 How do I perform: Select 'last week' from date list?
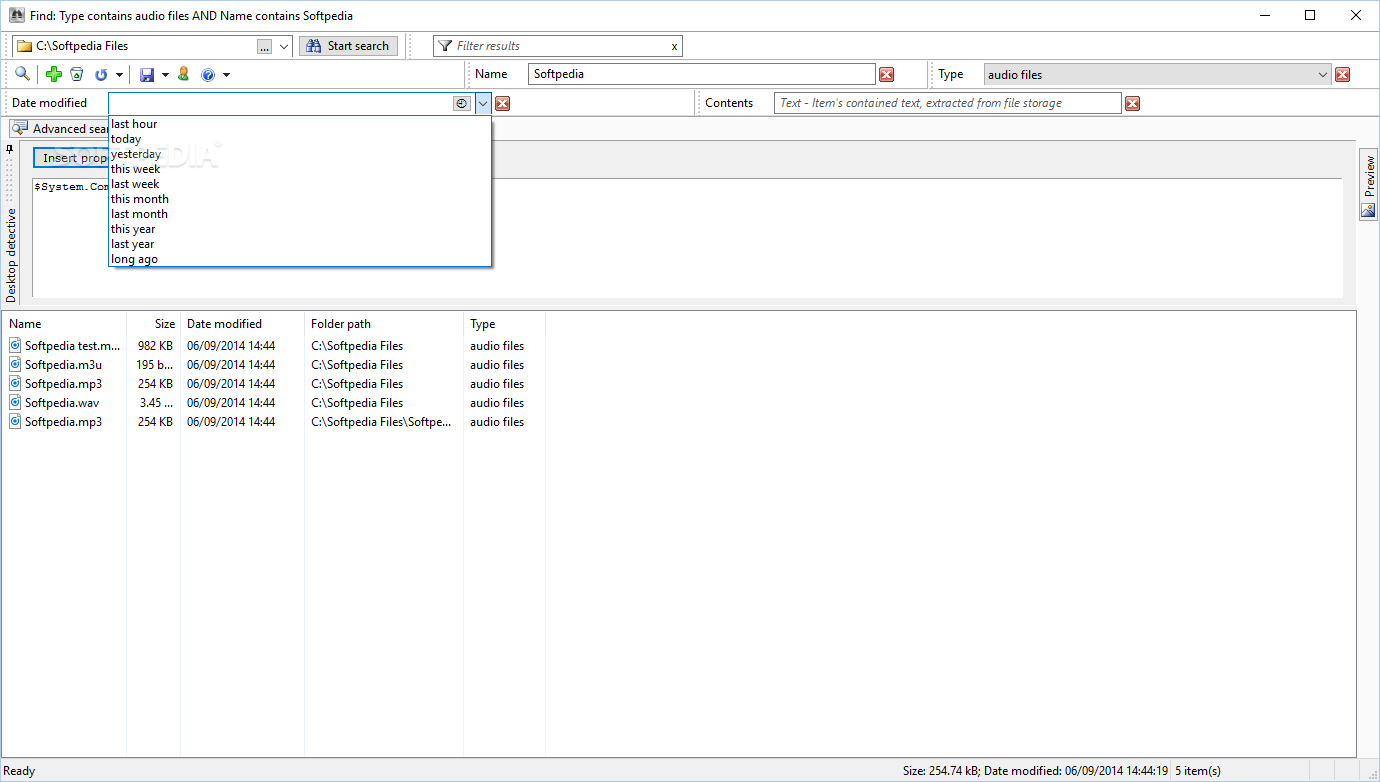coord(300,184)
